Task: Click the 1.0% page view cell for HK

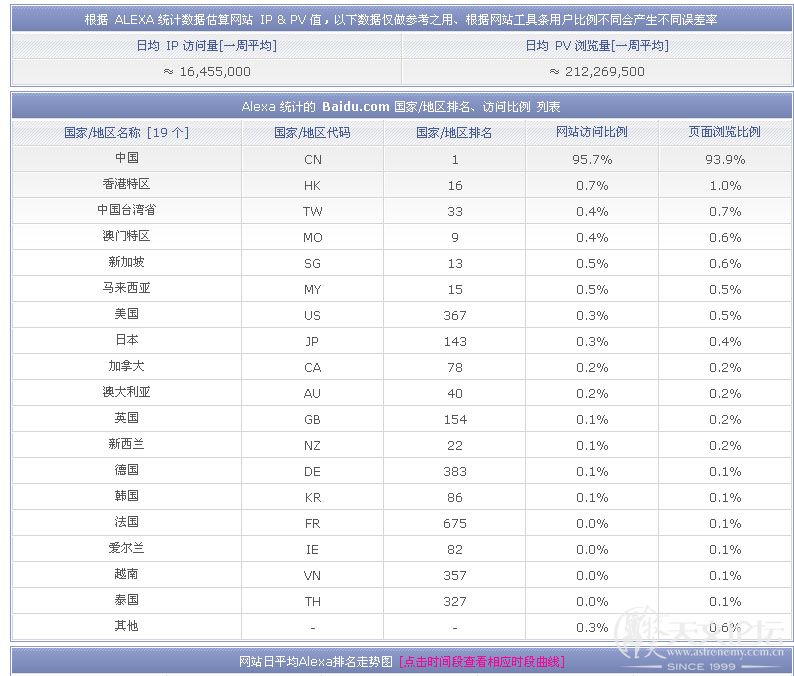Action: tap(725, 186)
